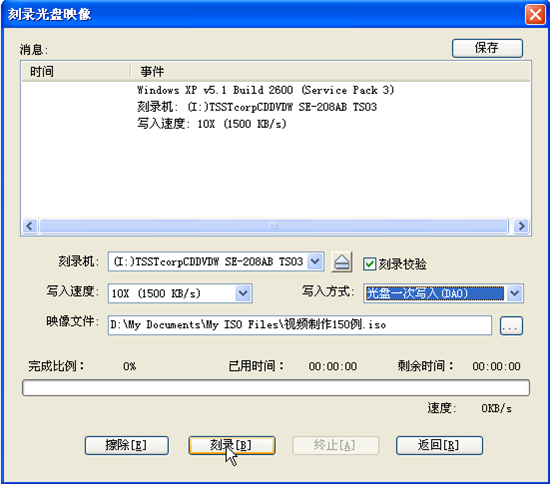Click the 擦除[E] erase button
The height and width of the screenshot is (484, 550).
127,445
